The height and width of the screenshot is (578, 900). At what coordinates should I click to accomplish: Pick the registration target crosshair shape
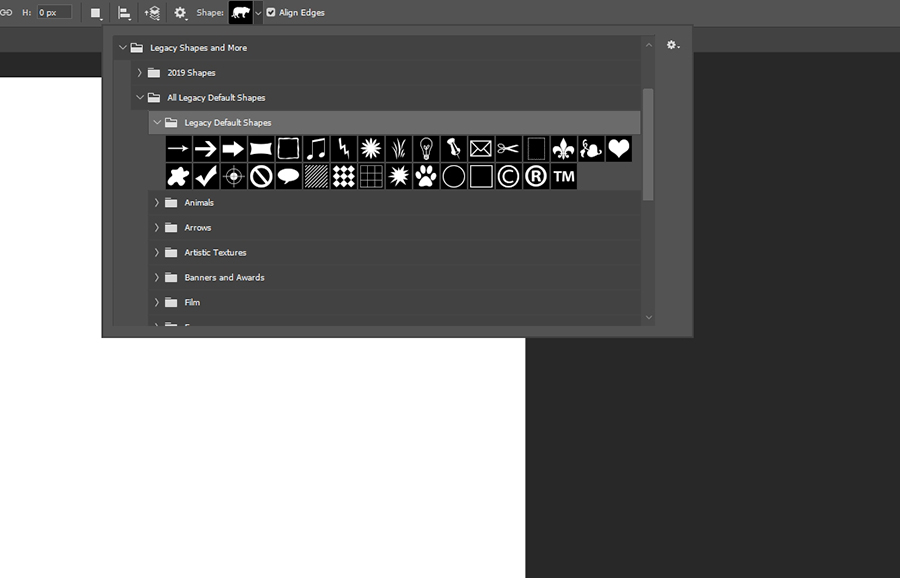(x=233, y=176)
